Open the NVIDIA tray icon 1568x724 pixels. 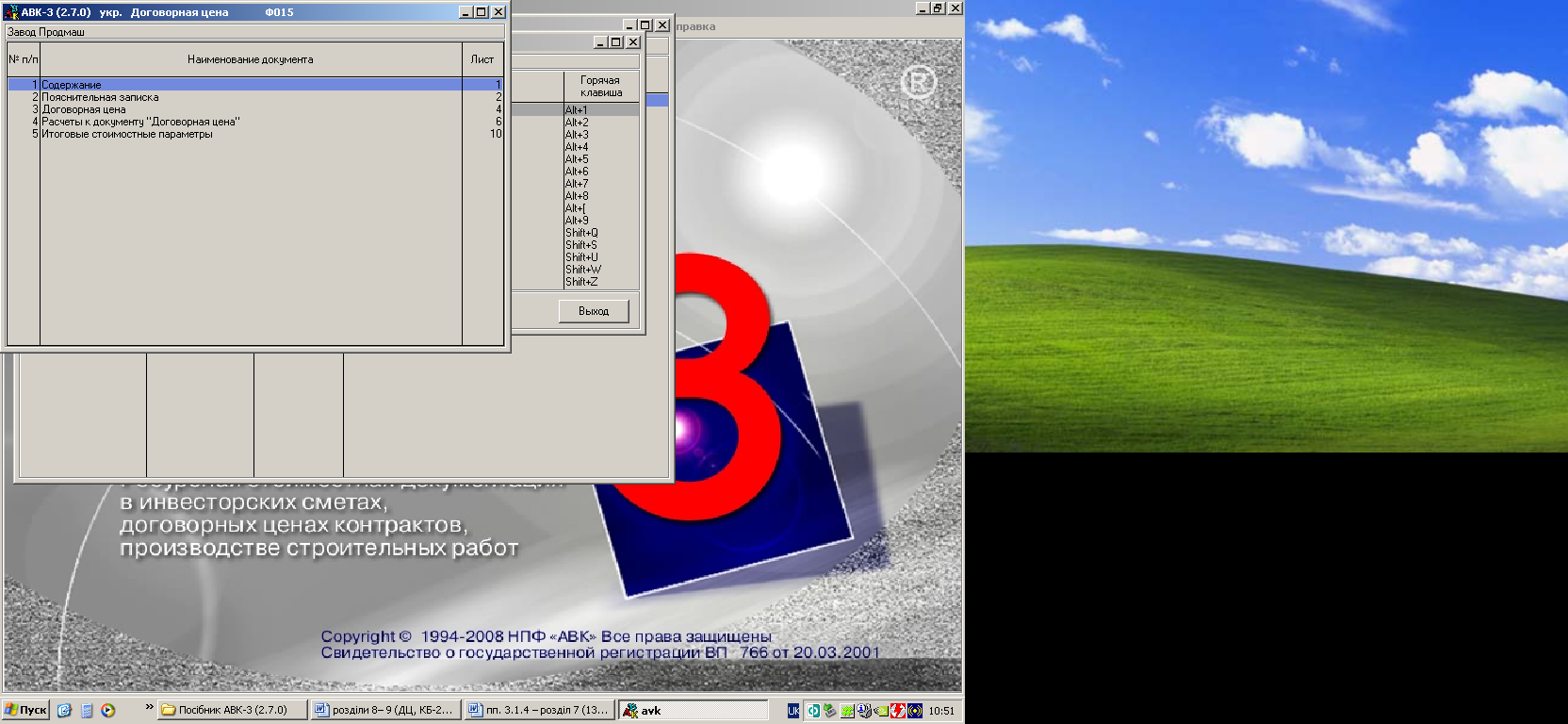coord(881,711)
